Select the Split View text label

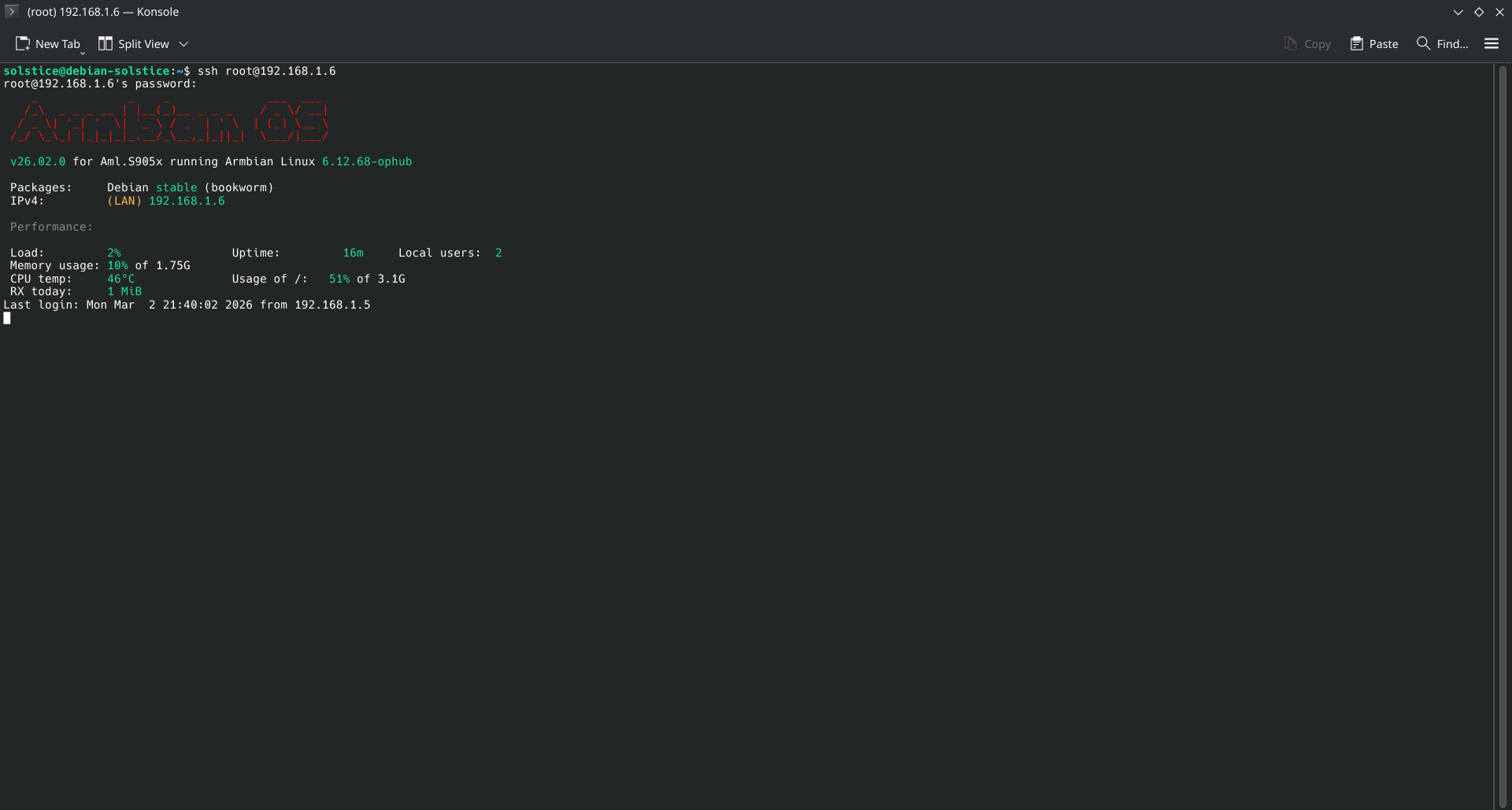tap(143, 44)
